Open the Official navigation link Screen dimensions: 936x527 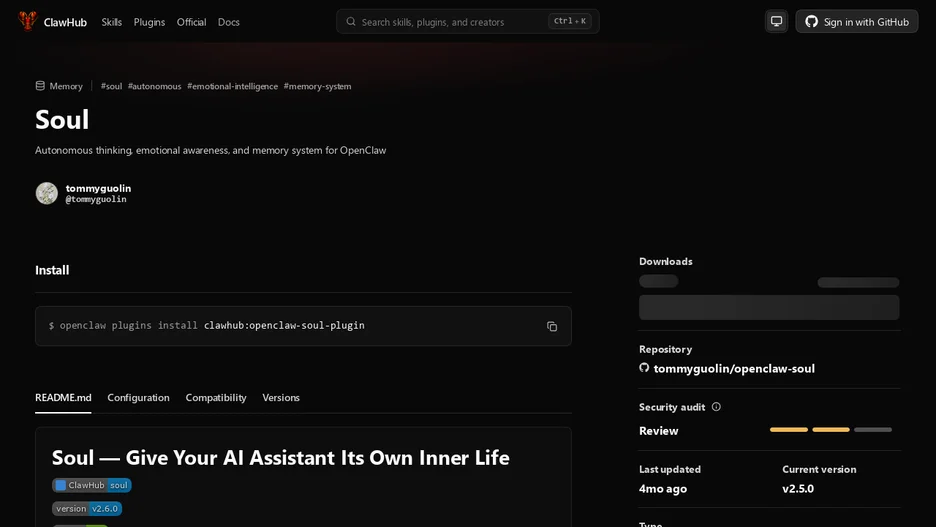192,22
